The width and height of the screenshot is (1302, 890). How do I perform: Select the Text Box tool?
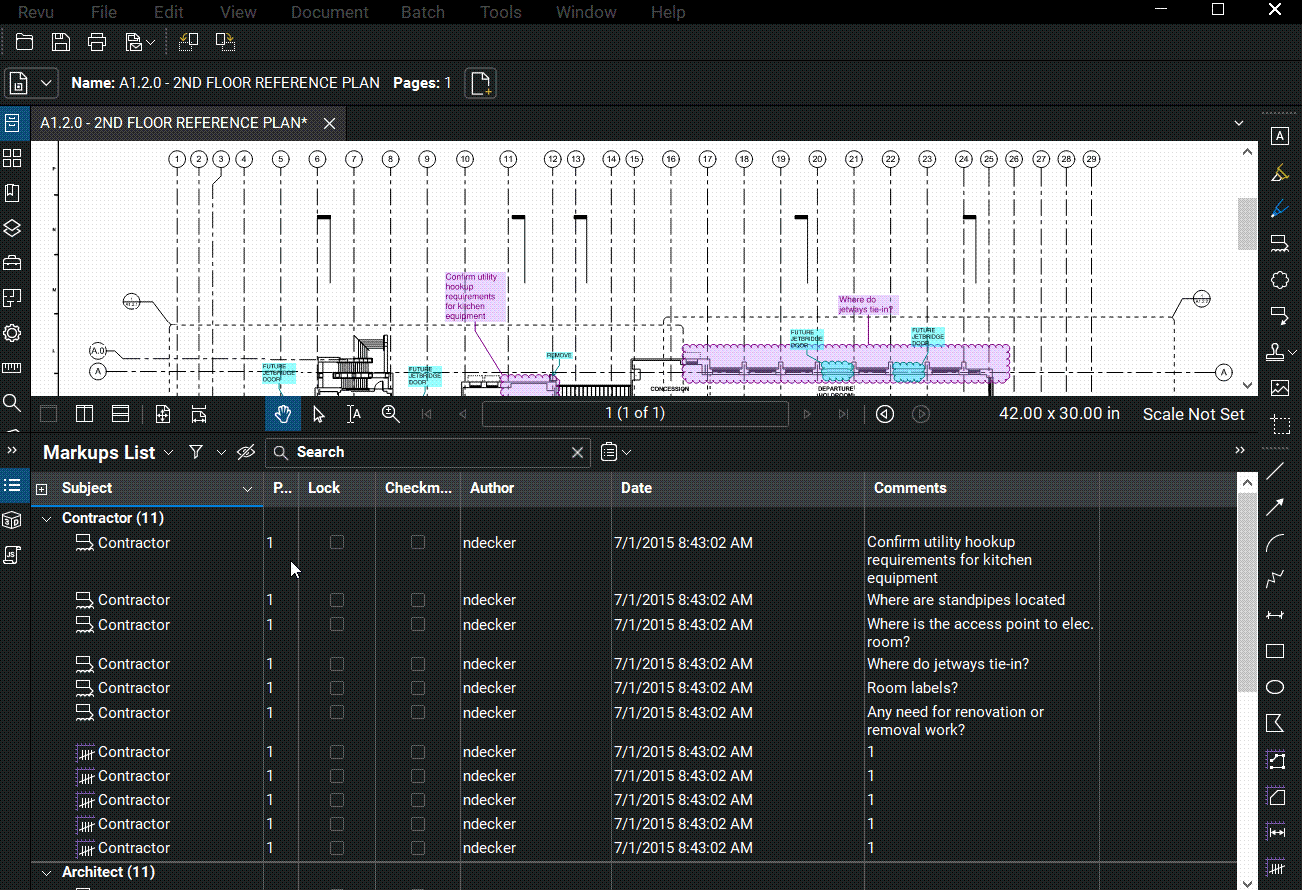tap(1279, 136)
